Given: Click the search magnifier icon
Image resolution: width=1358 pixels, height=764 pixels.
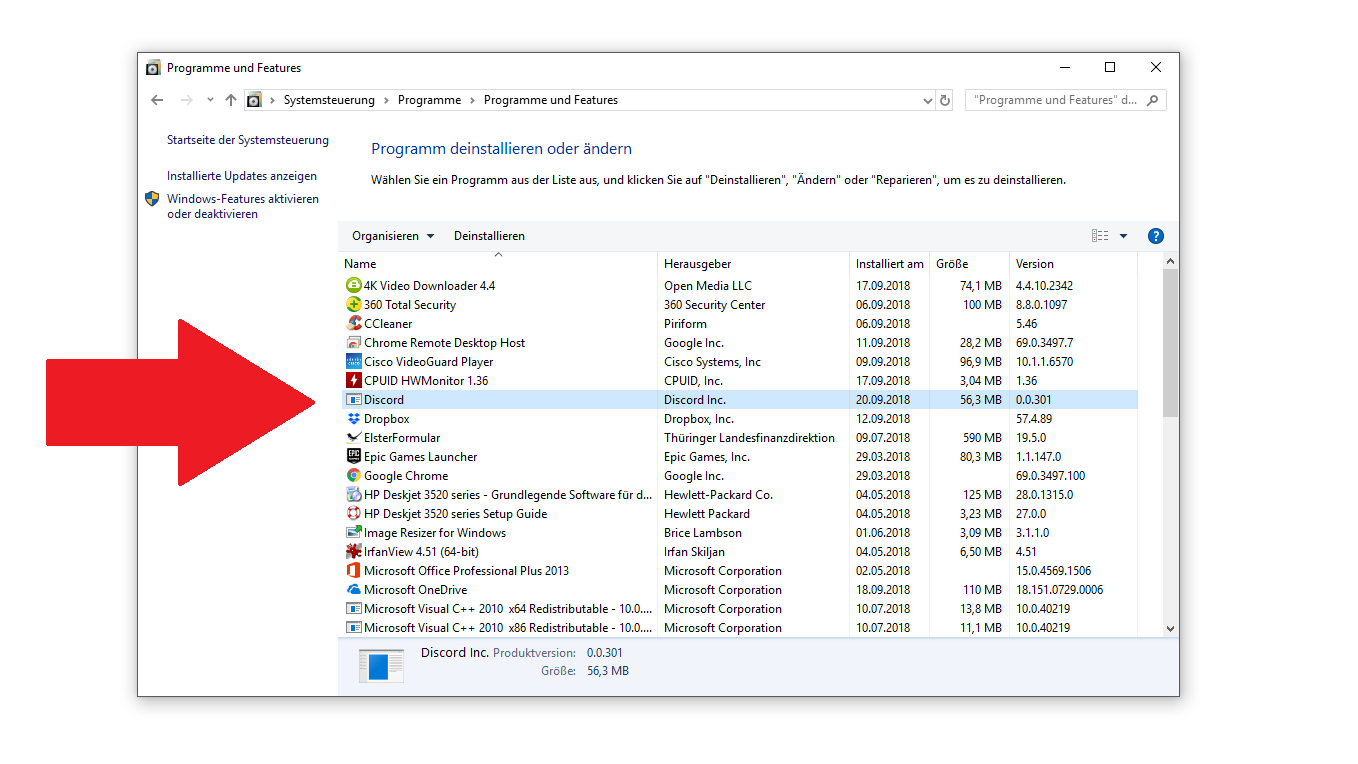Looking at the screenshot, I should (1153, 100).
